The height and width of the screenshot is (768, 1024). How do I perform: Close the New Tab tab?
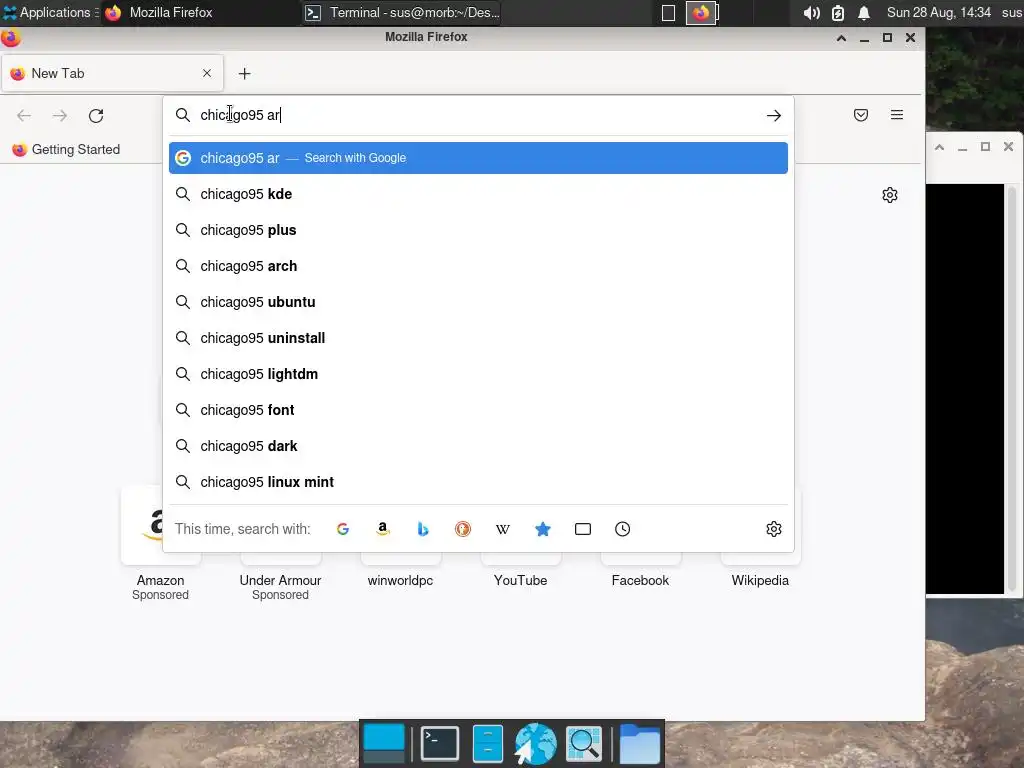point(207,73)
